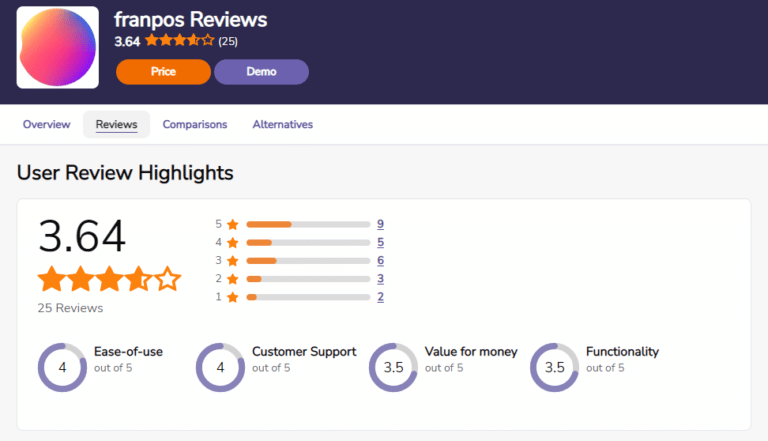Click the star icon in 3-star row

click(x=233, y=261)
